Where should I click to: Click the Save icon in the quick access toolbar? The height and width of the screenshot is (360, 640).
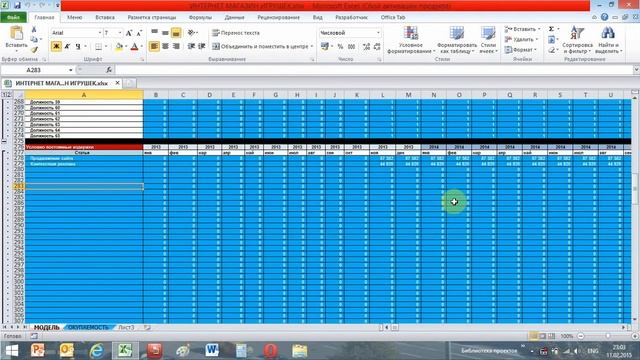pyautogui.click(x=17, y=6)
